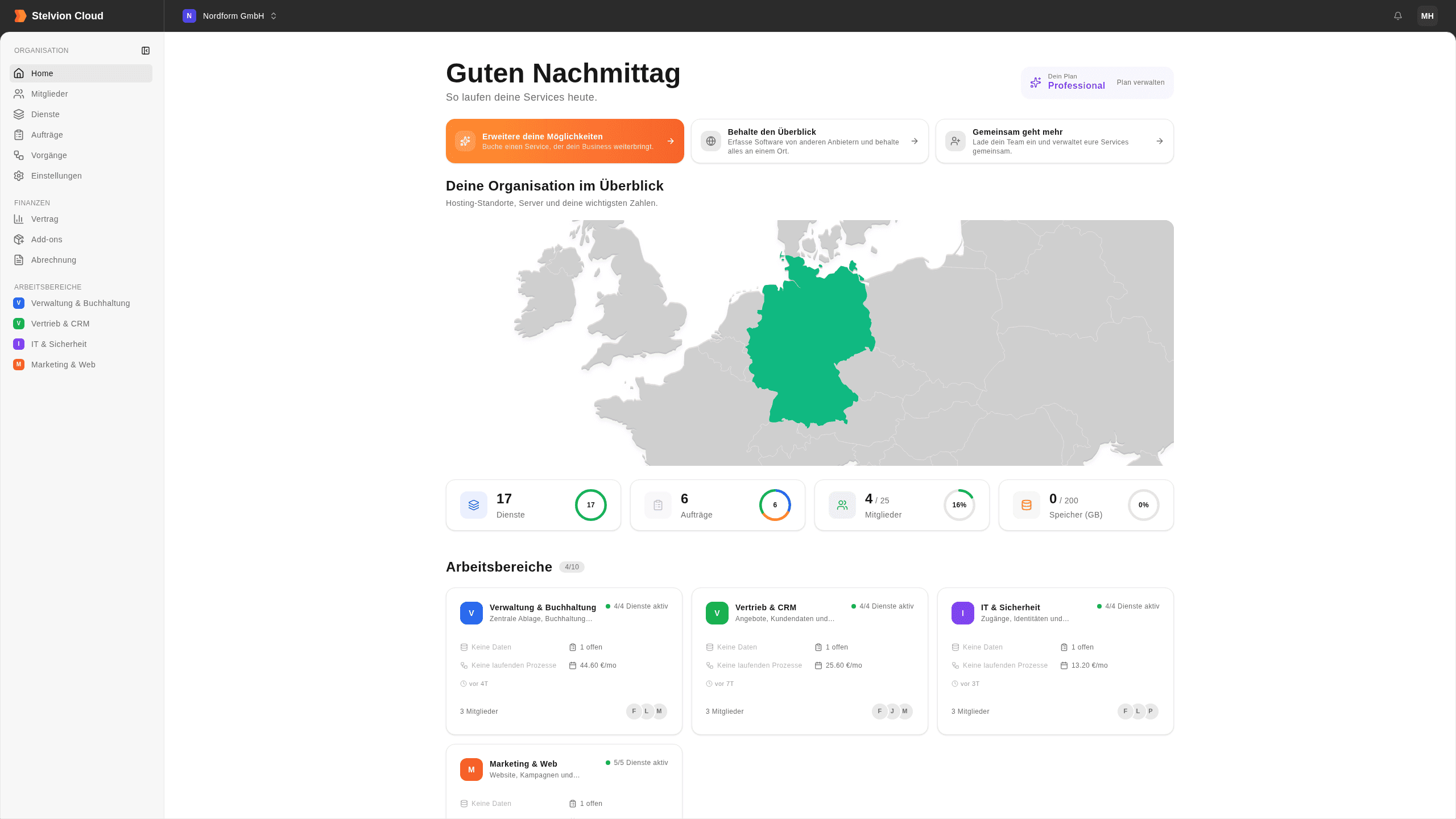Click the purple I badge for IT & Sicherheit in sidebar
1456x819 pixels.
tap(19, 344)
